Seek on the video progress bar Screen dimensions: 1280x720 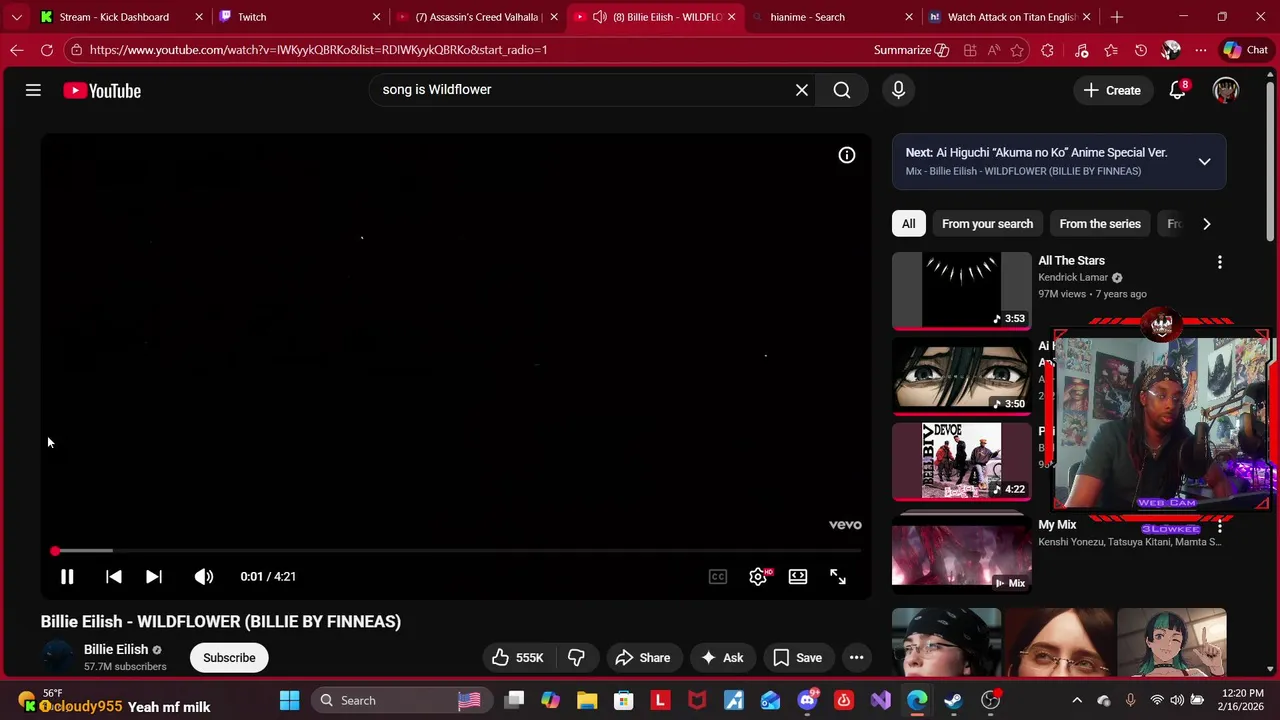(458, 551)
